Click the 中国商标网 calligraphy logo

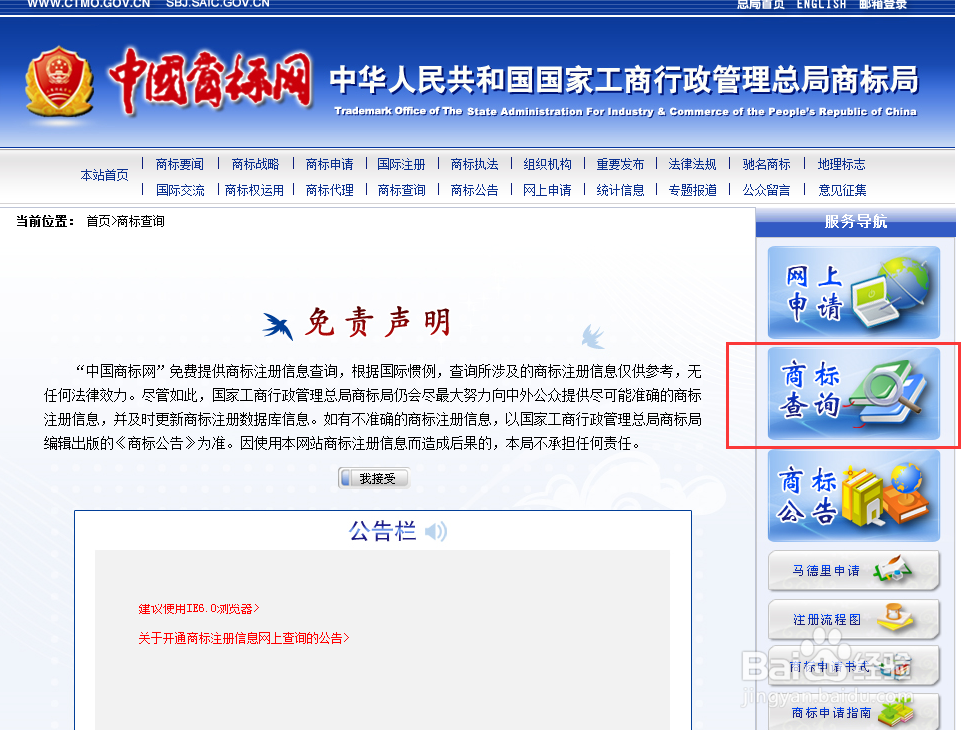pyautogui.click(x=209, y=82)
